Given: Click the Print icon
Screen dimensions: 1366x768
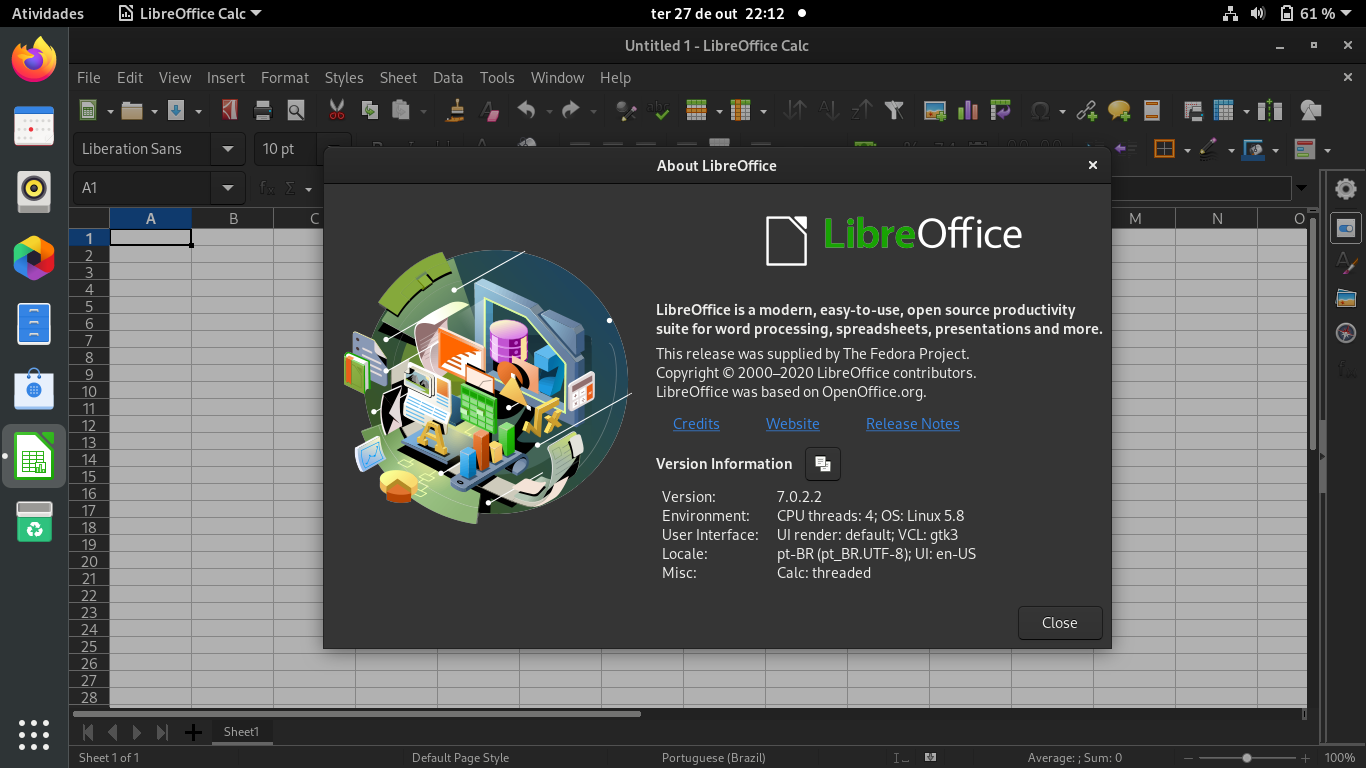Looking at the screenshot, I should (263, 111).
